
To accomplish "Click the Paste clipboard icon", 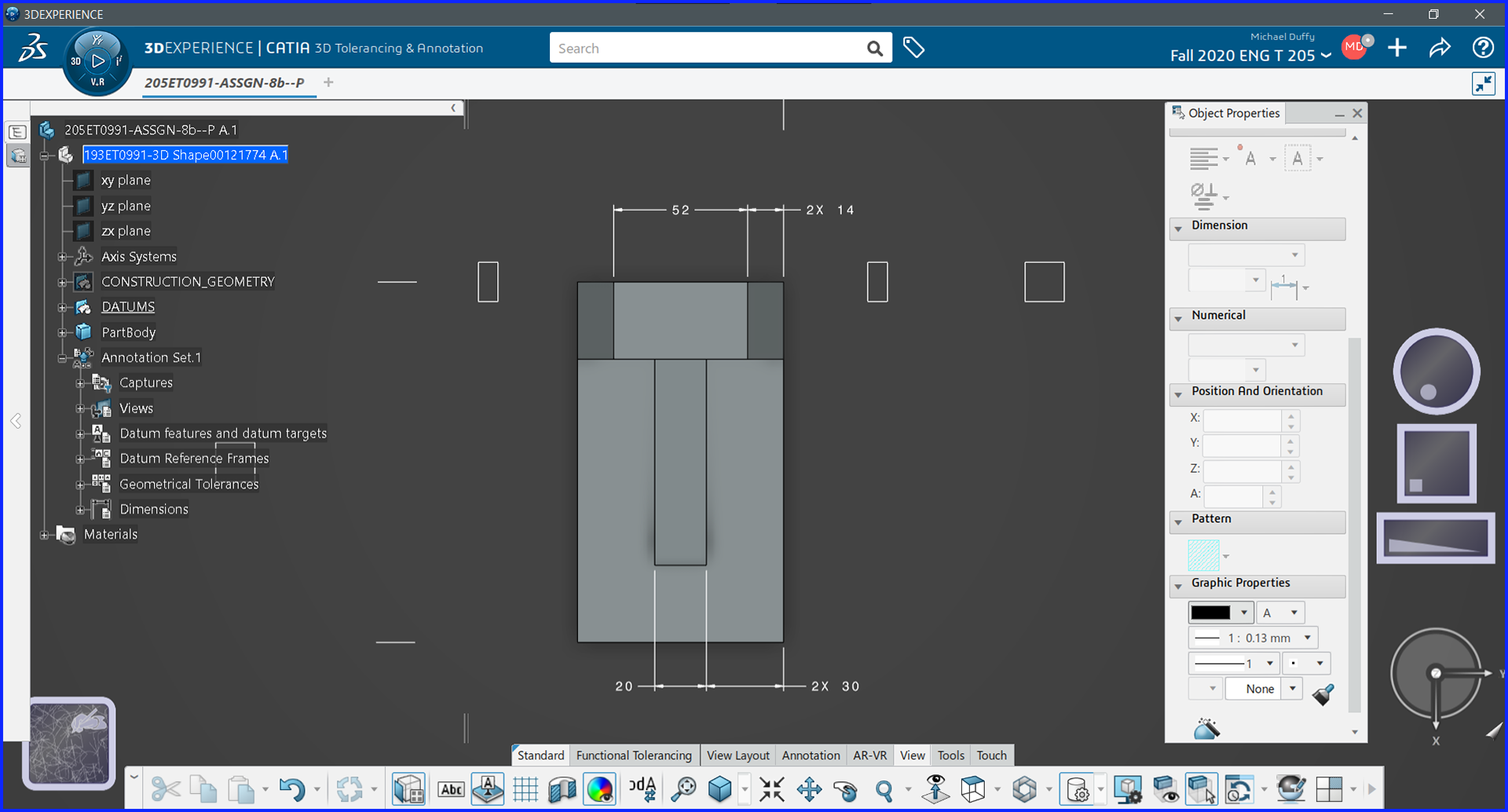I will 241,788.
